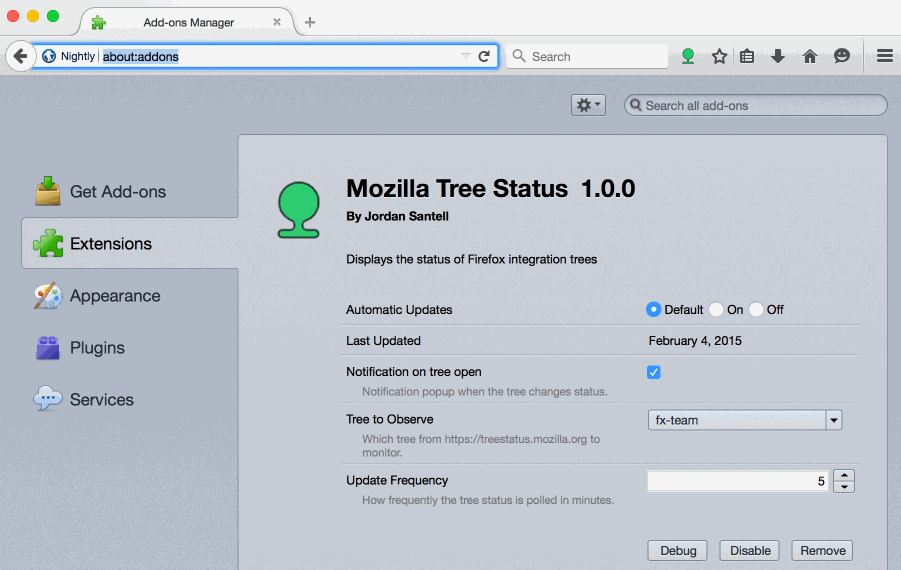The width and height of the screenshot is (901, 570).
Task: Click the back navigation arrow
Action: [21, 56]
